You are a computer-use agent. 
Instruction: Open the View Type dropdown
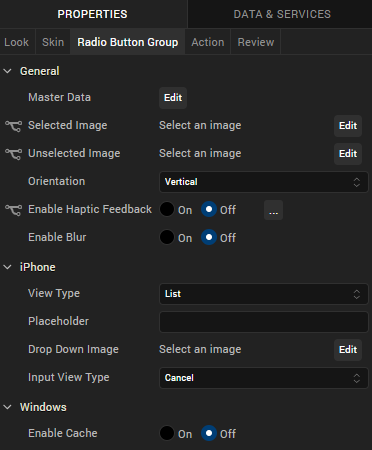coord(264,294)
